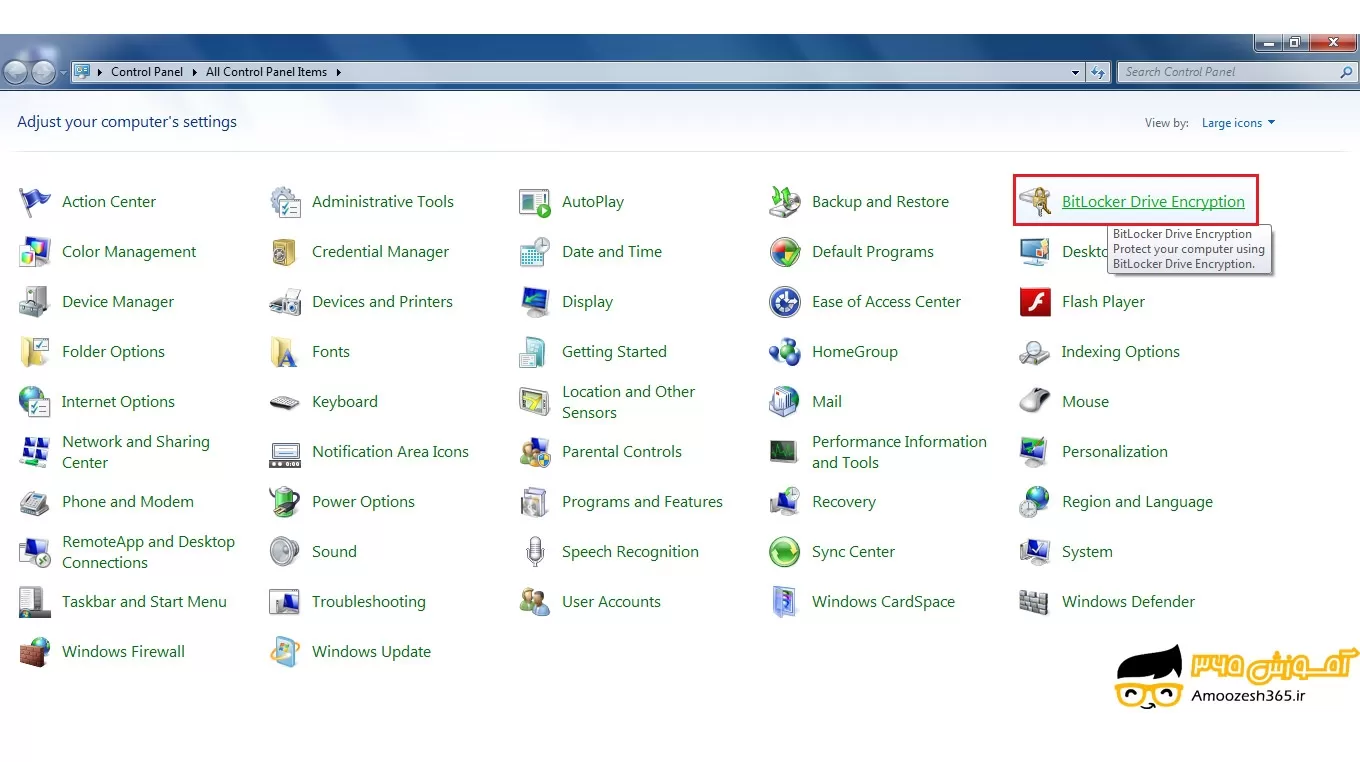Open the Color Management icon
Image resolution: width=1360 pixels, height=762 pixels.
point(35,252)
